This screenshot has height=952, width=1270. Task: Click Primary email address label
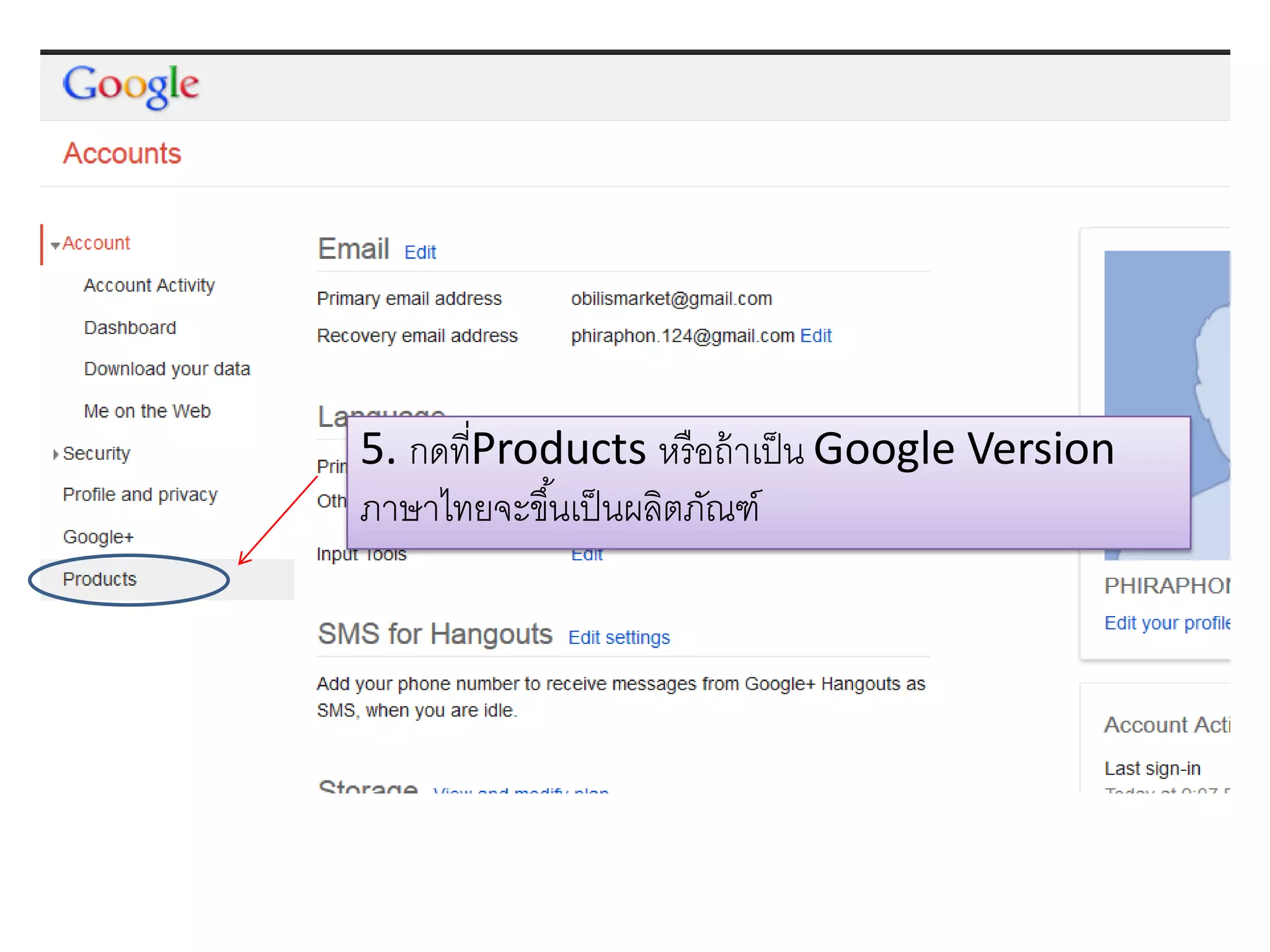409,299
